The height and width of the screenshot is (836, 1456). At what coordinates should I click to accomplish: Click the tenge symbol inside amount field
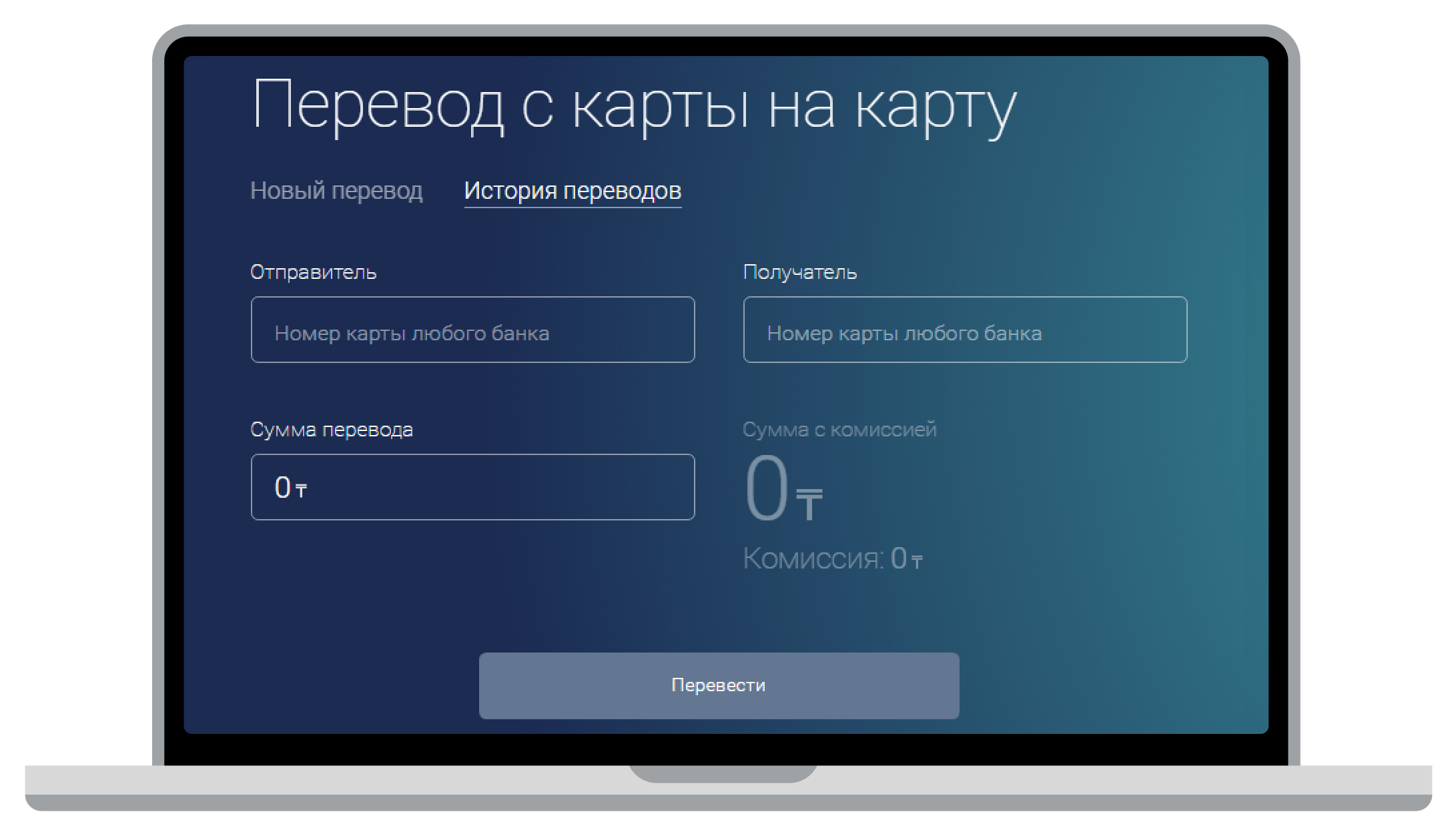click(x=301, y=492)
